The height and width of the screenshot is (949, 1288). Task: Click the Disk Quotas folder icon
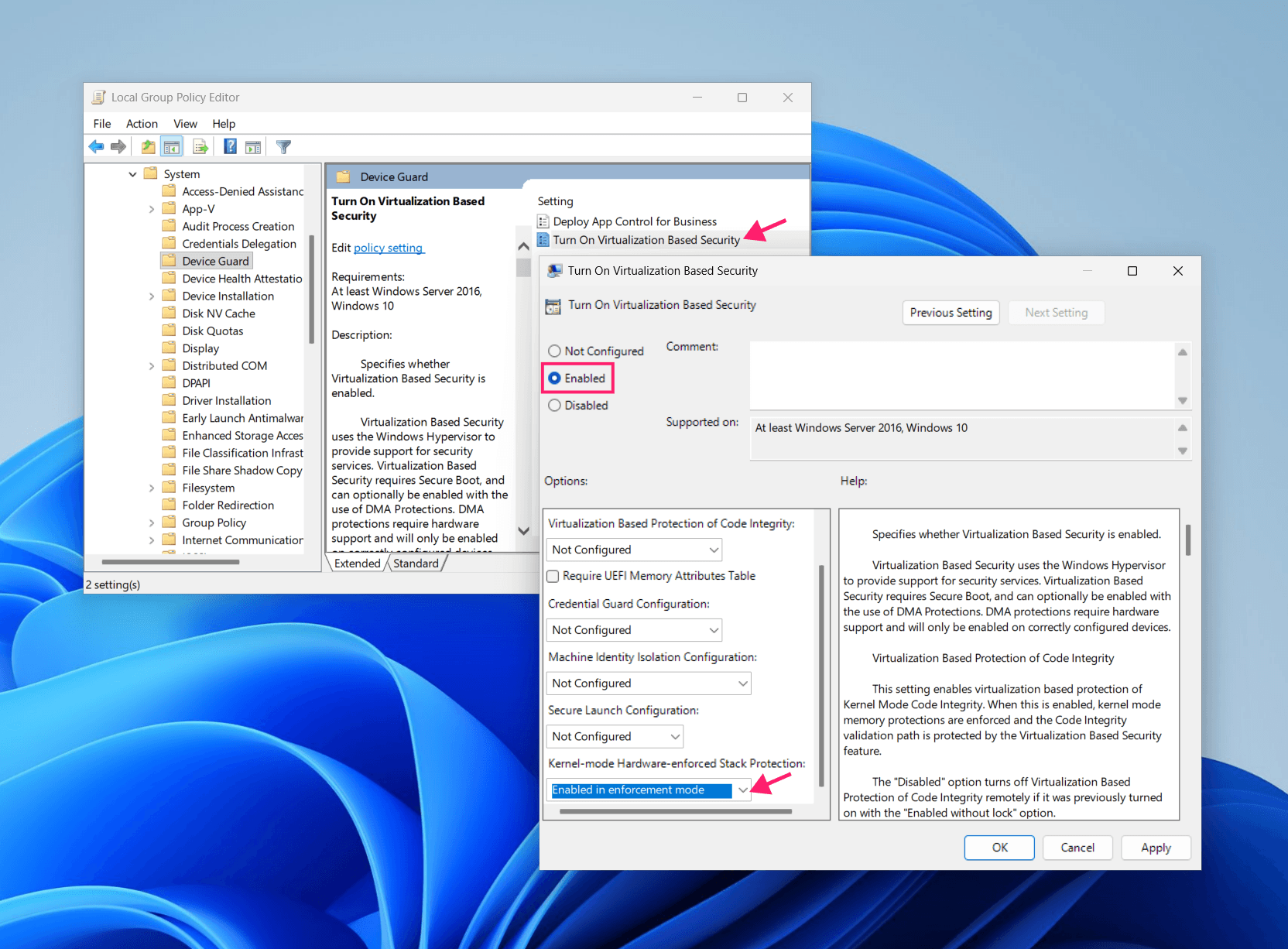pos(169,331)
